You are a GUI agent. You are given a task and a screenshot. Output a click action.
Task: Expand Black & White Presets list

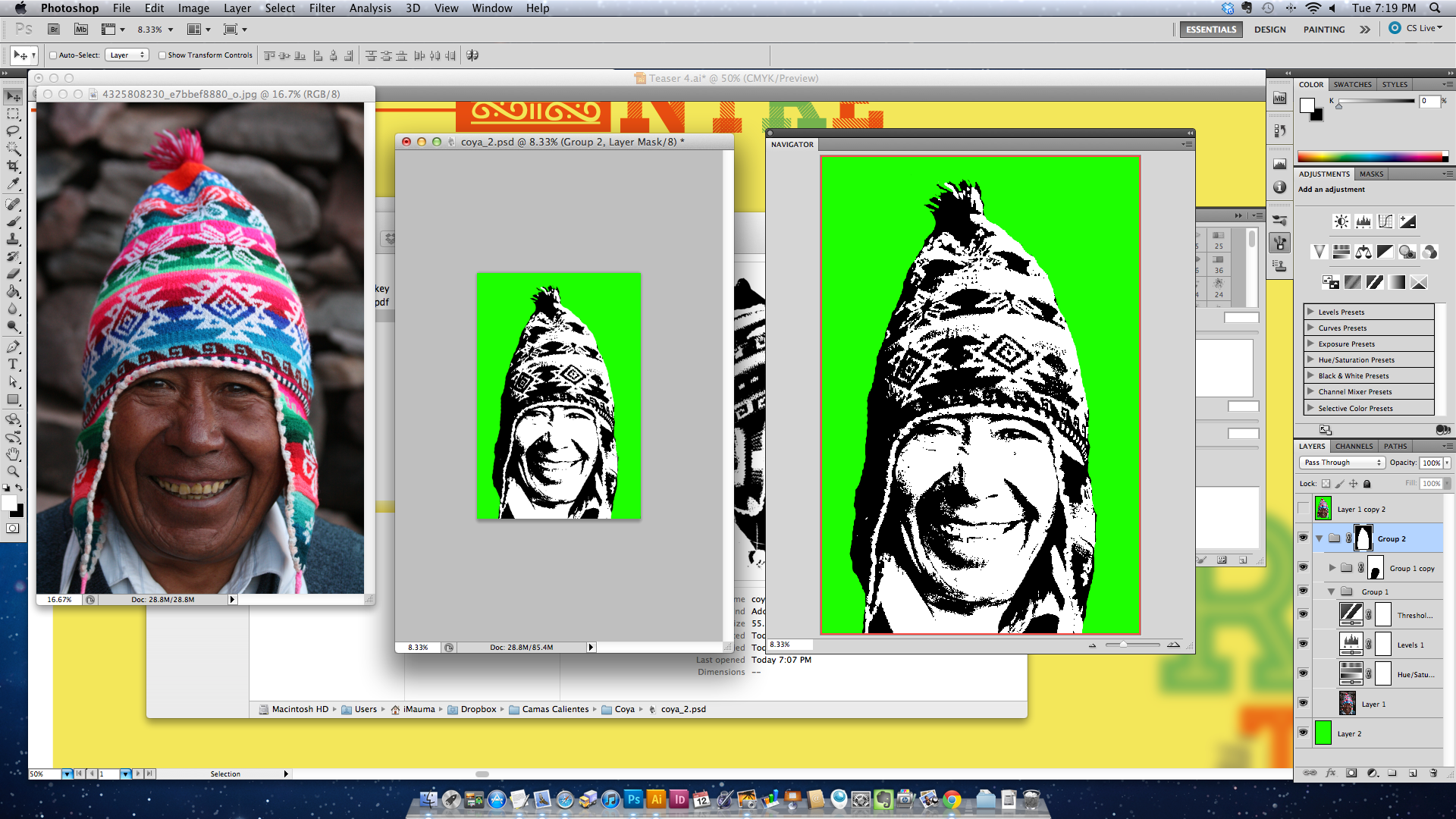[1310, 375]
